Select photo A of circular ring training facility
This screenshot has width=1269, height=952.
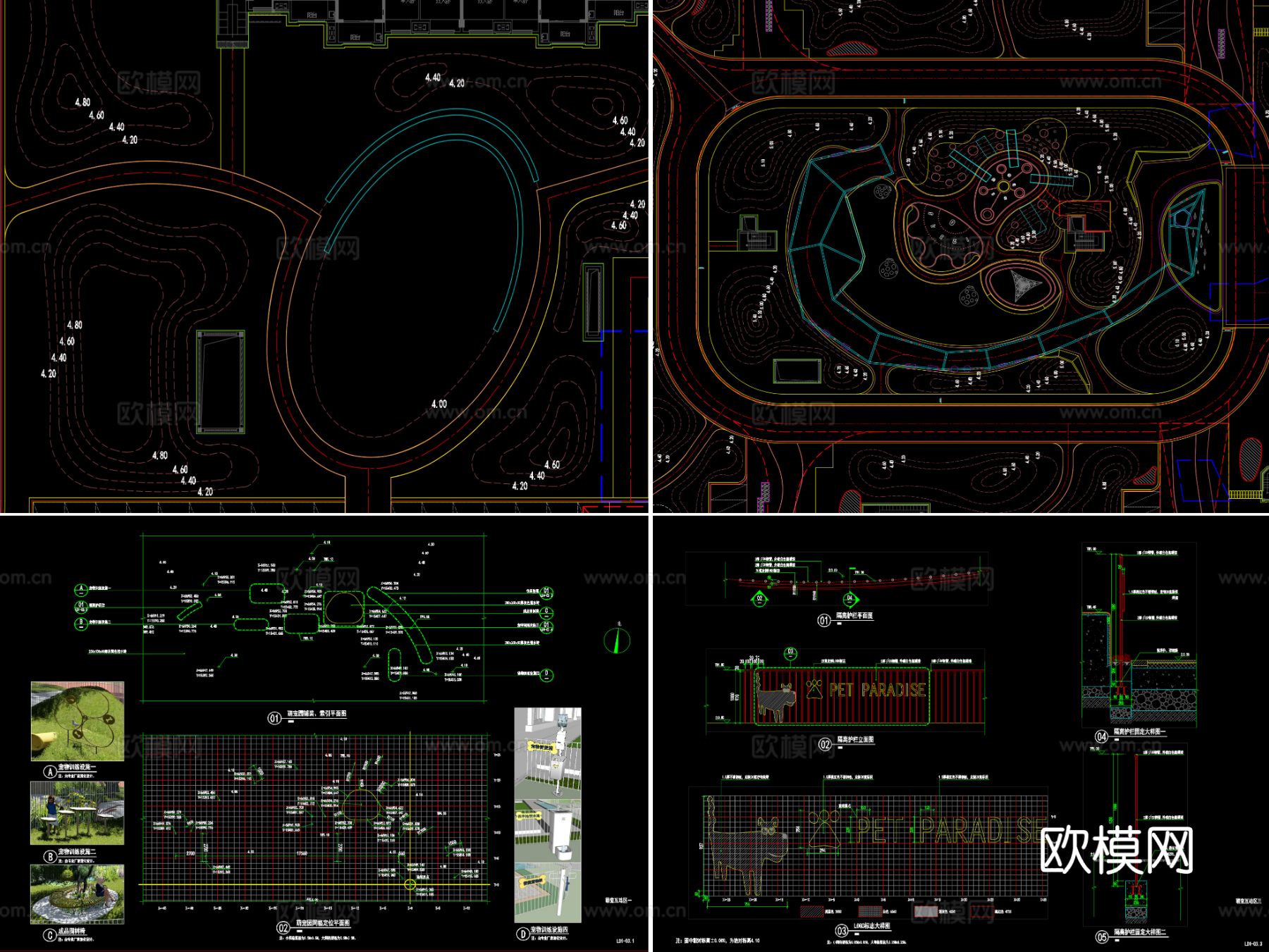coord(78,721)
